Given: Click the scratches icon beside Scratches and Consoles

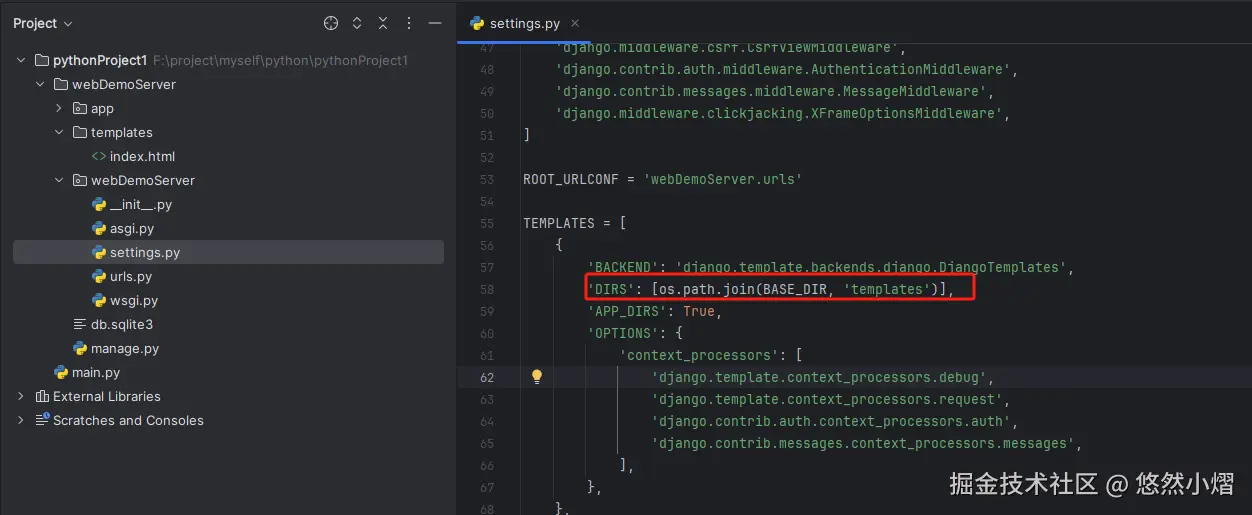Looking at the screenshot, I should [42, 420].
